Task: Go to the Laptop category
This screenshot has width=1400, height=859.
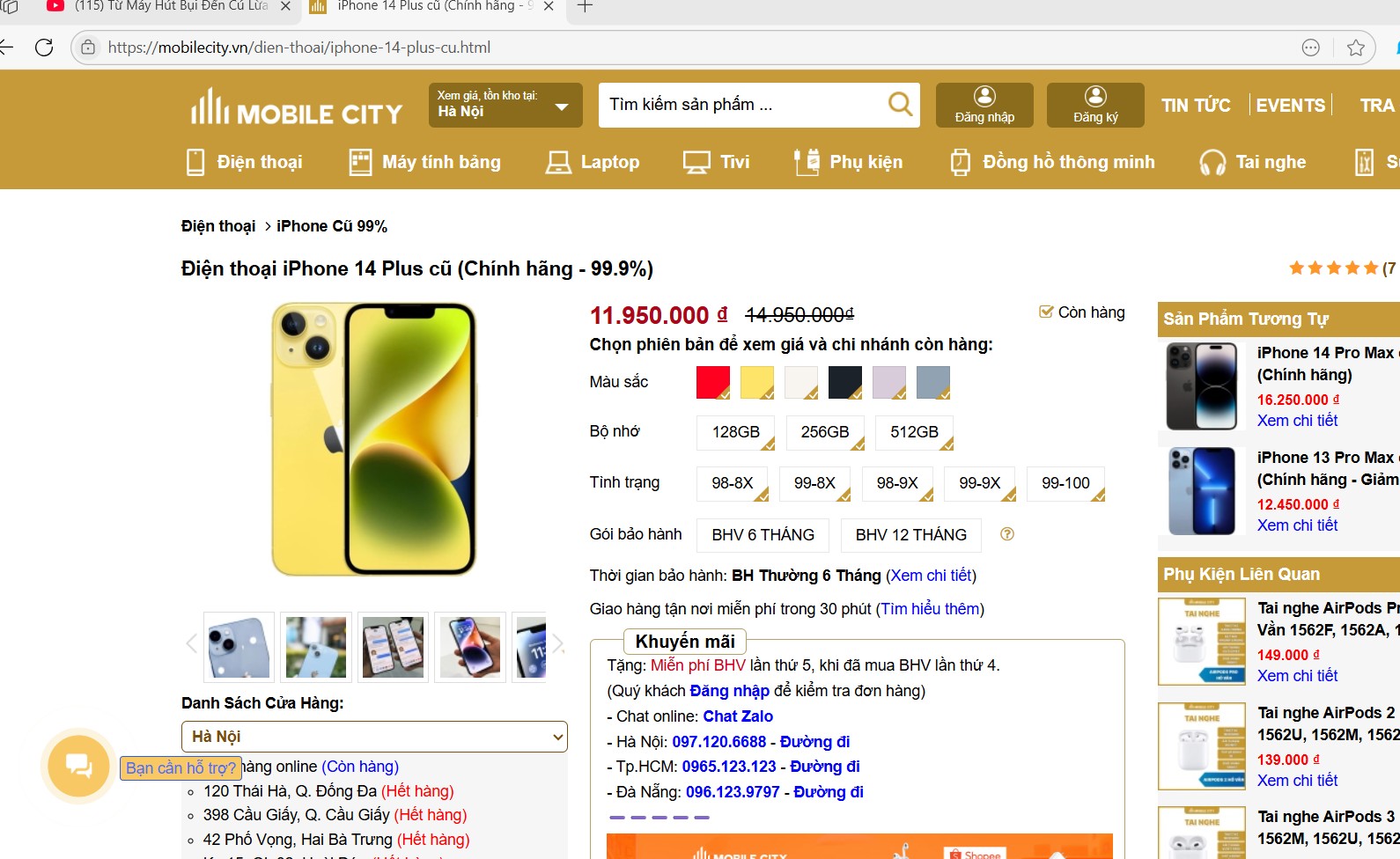Action: click(x=593, y=162)
